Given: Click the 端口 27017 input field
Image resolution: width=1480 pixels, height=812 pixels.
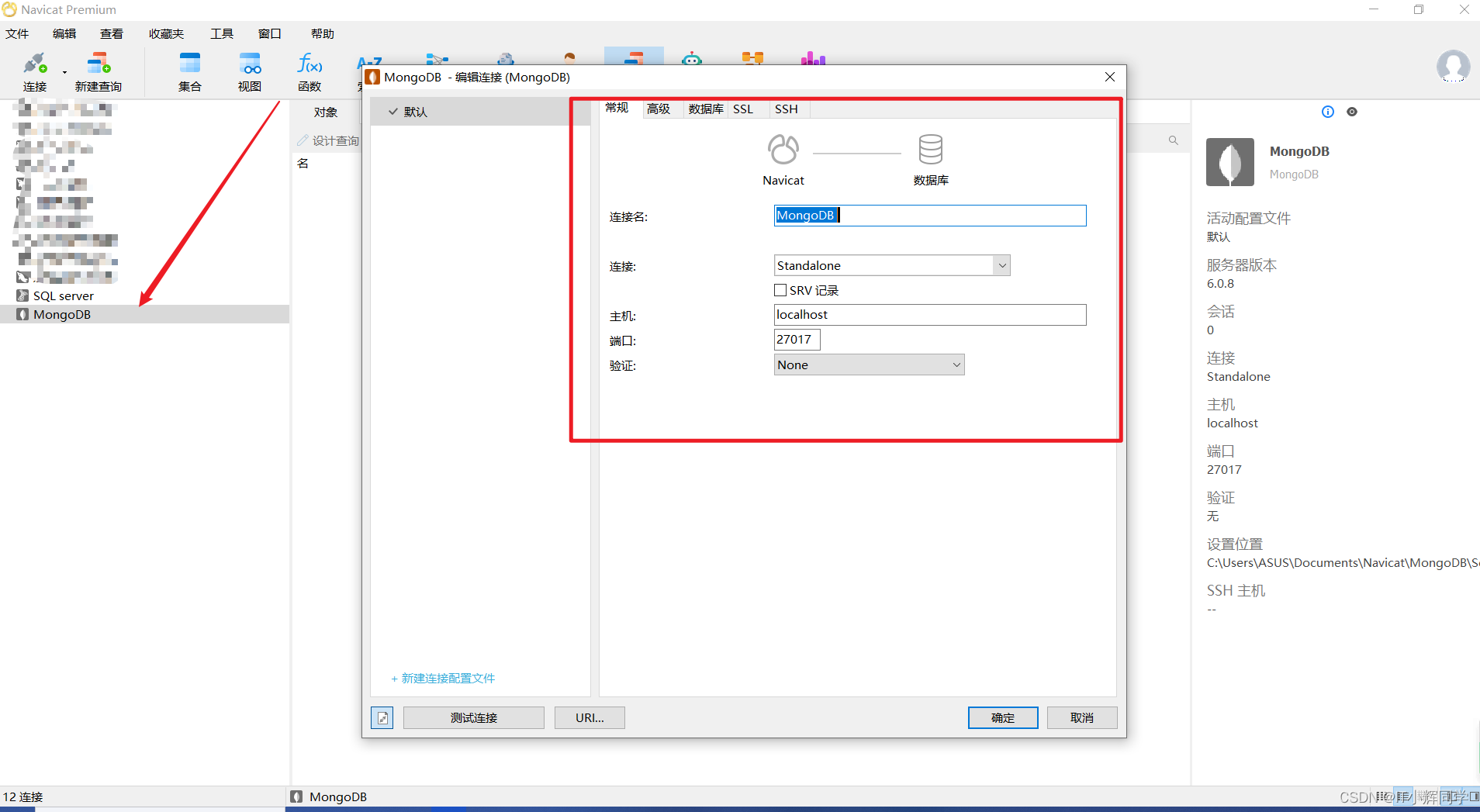Looking at the screenshot, I should tap(797, 340).
